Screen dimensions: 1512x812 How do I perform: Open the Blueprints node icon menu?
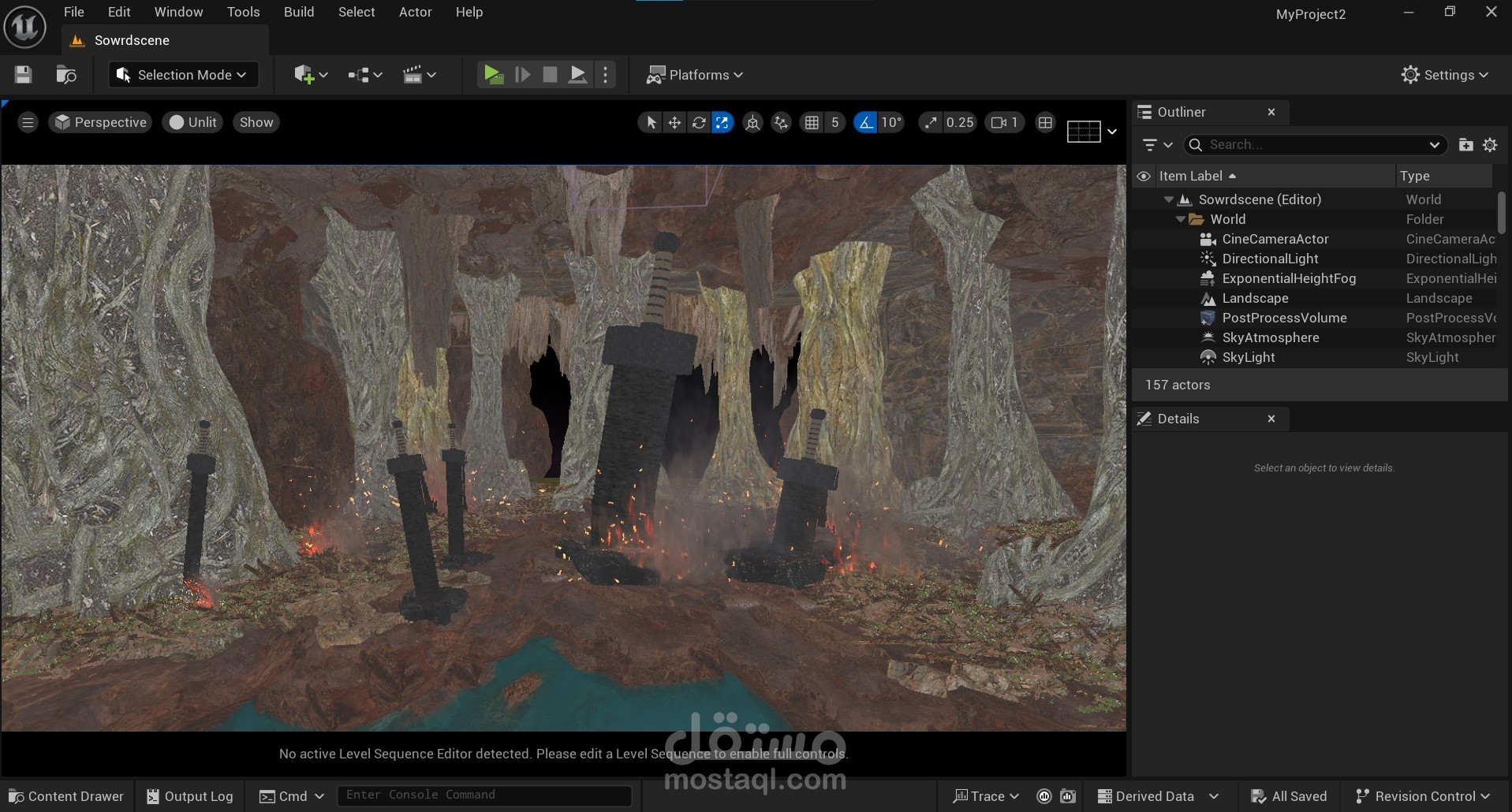[x=365, y=75]
